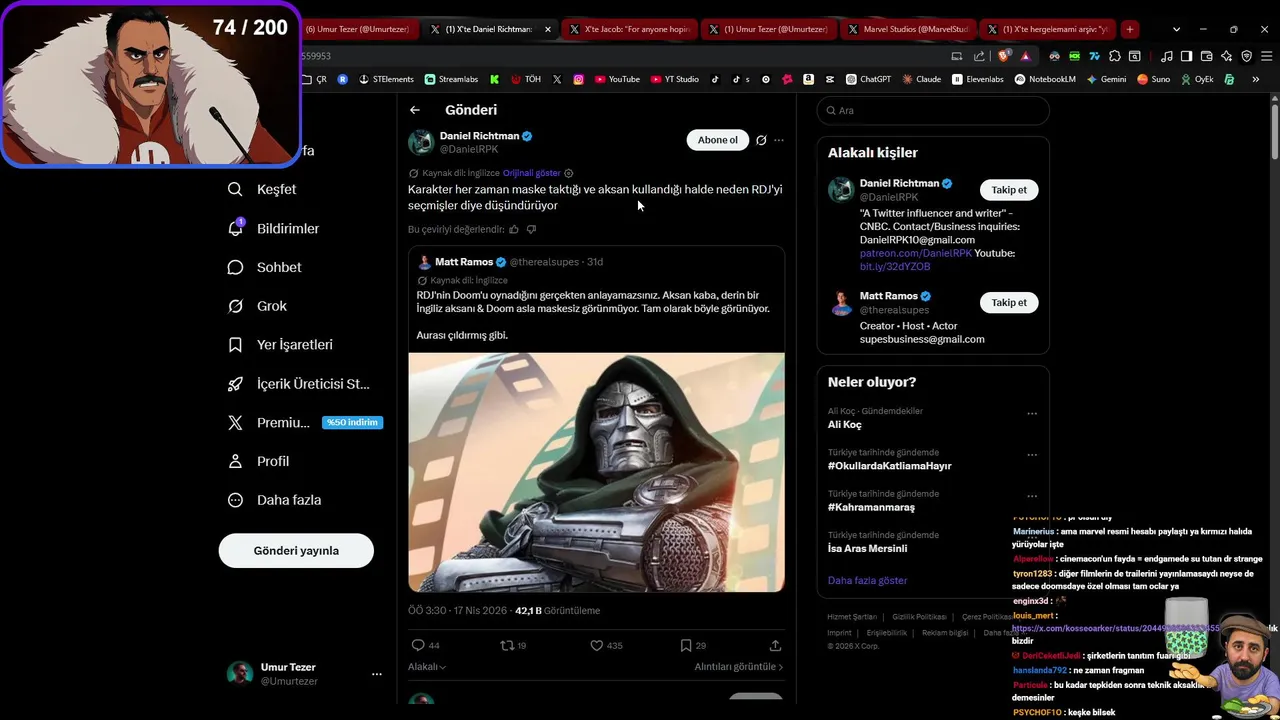Click Brave Shields lion icon
The image size is (1280, 720).
tap(1004, 56)
